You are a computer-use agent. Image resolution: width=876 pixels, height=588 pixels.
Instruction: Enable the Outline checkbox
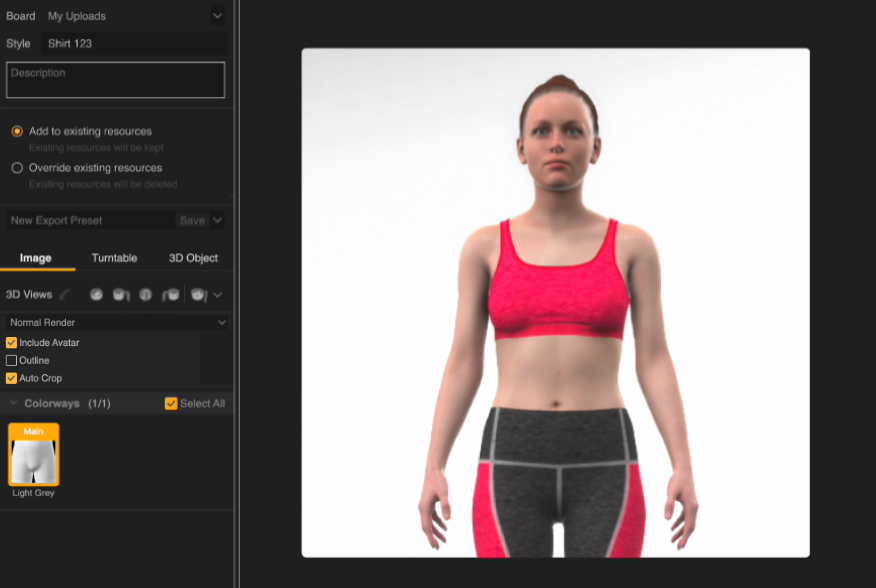click(x=12, y=361)
